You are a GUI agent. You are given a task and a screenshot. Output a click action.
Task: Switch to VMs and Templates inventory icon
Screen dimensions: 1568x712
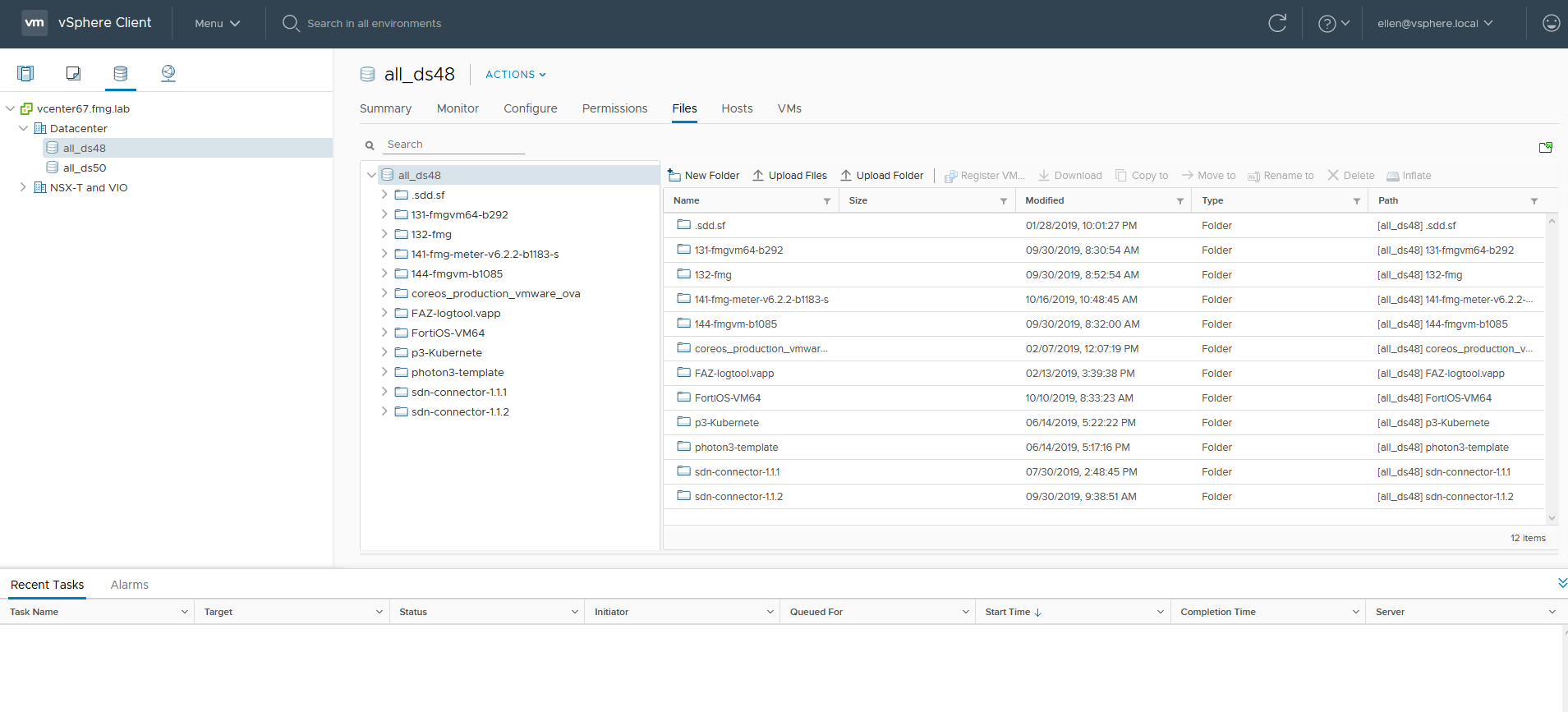pyautogui.click(x=73, y=74)
